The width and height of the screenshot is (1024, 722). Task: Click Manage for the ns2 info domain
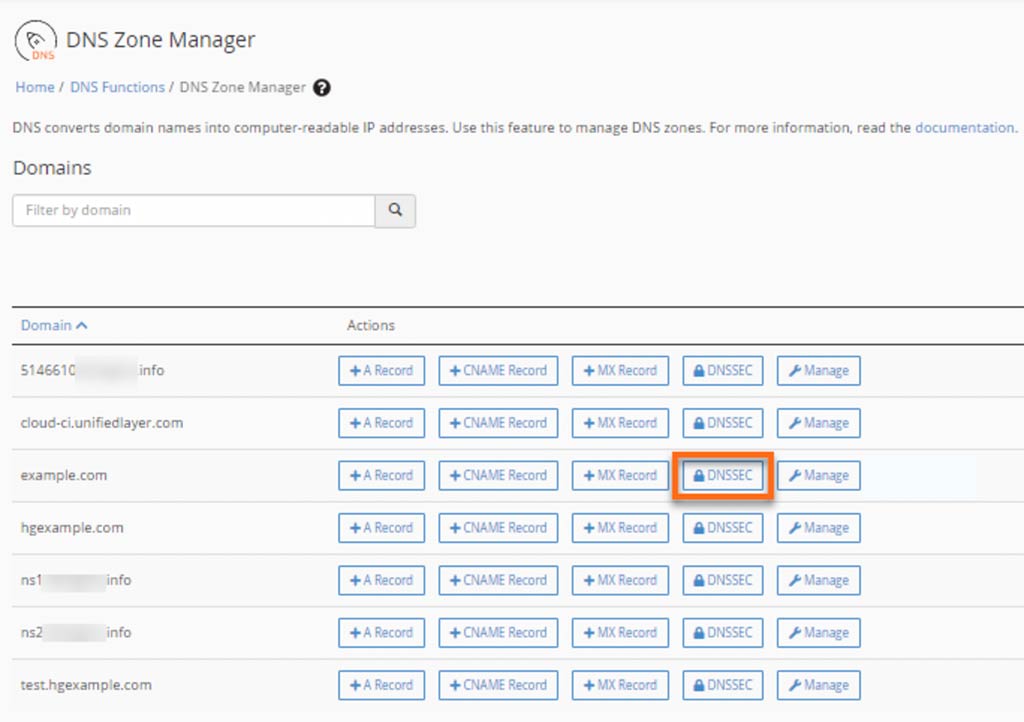pyautogui.click(x=818, y=632)
